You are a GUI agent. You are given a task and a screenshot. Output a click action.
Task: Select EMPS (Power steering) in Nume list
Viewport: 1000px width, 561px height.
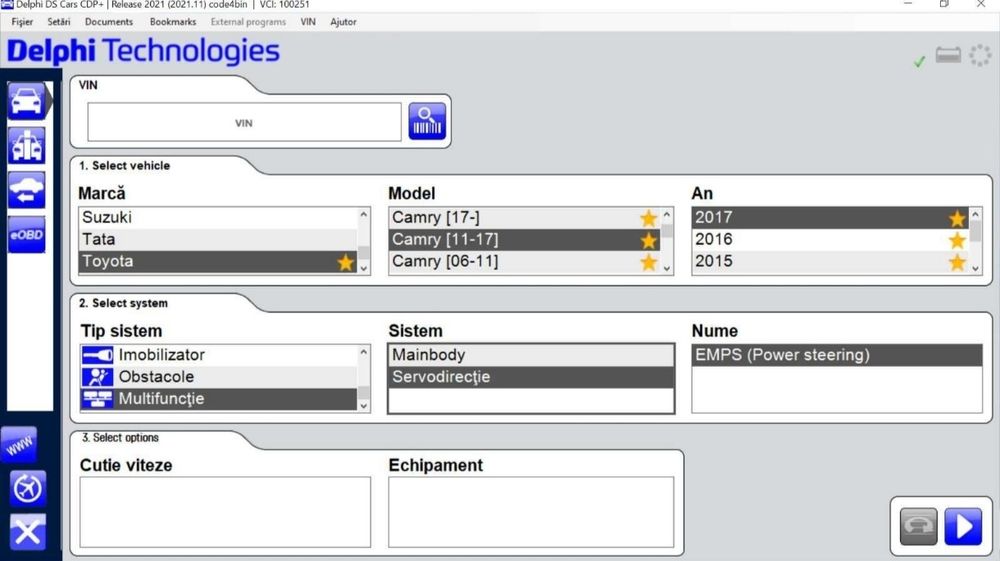point(837,355)
